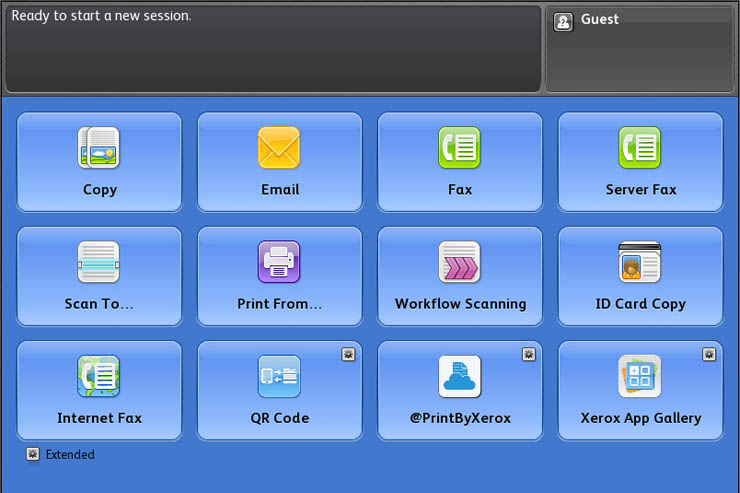
Task: Click the Guest user login icon
Action: click(x=563, y=21)
